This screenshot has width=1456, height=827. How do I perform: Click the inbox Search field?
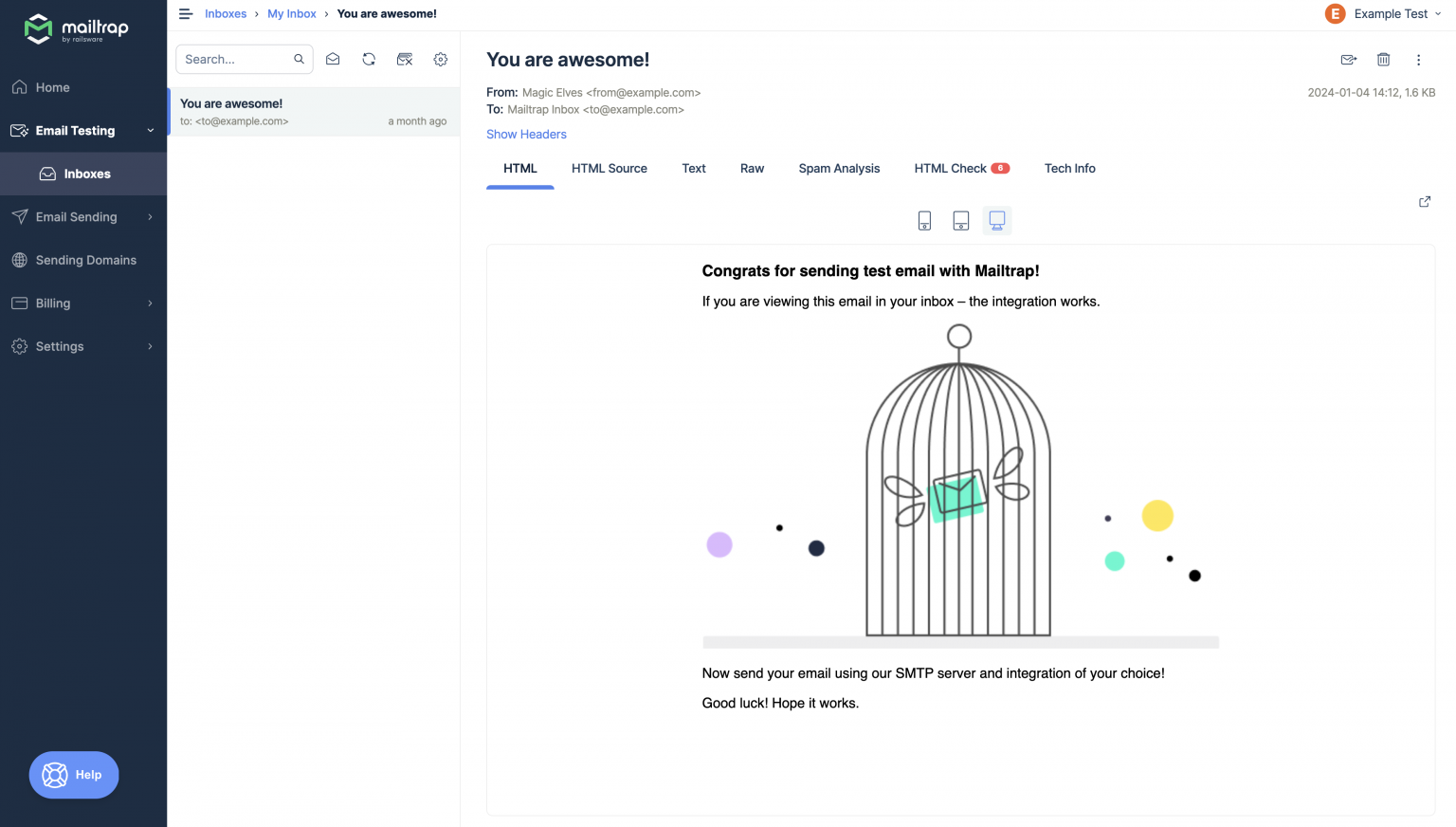235,59
